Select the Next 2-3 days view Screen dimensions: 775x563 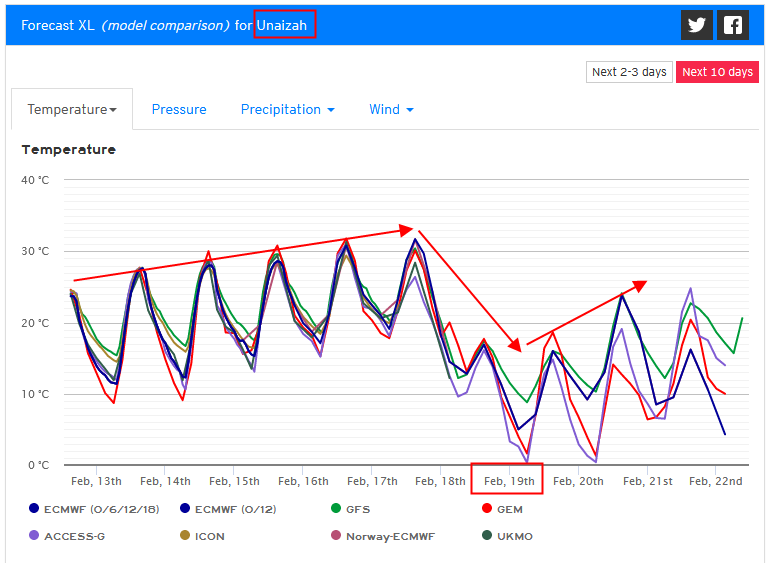coord(629,72)
